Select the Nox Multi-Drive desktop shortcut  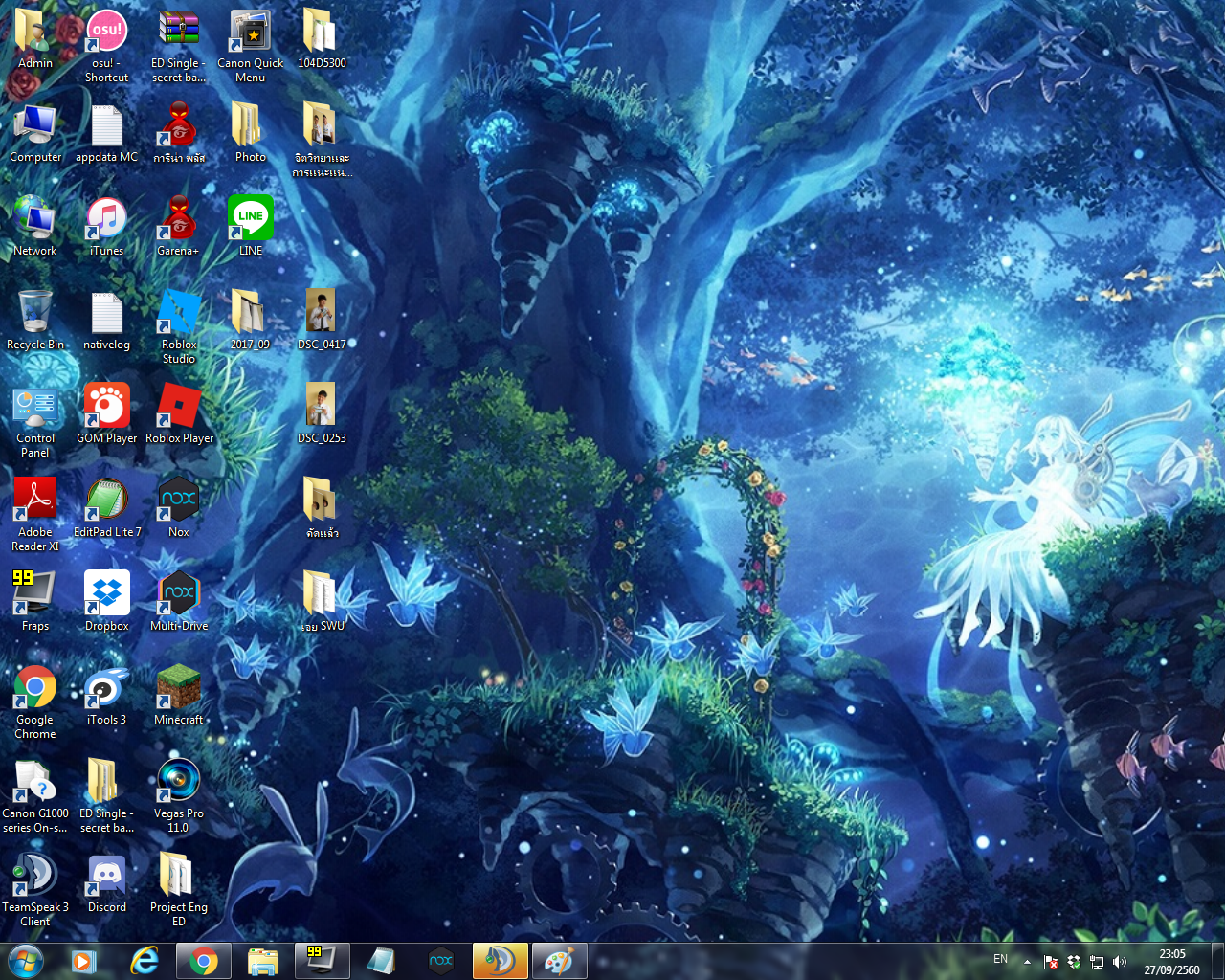point(179,601)
